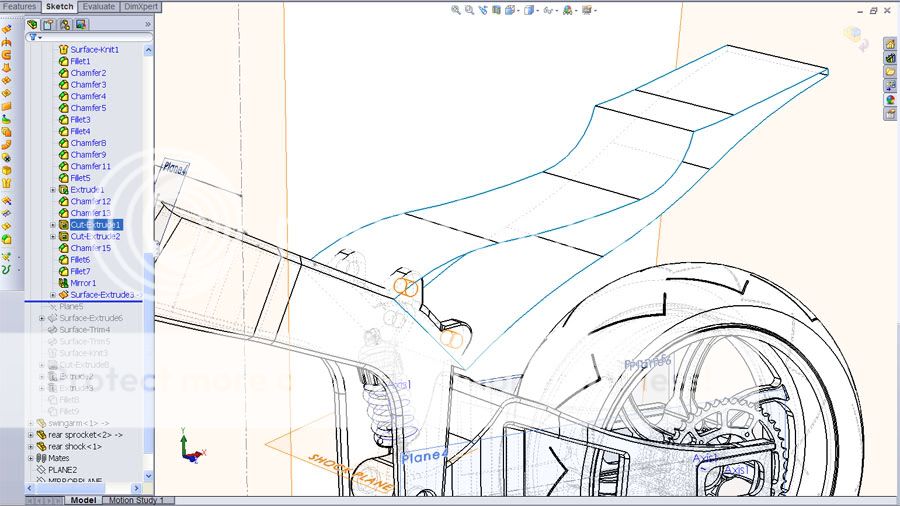
Task: Click the blue Plane4 label near the swingarm
Action: (x=424, y=457)
